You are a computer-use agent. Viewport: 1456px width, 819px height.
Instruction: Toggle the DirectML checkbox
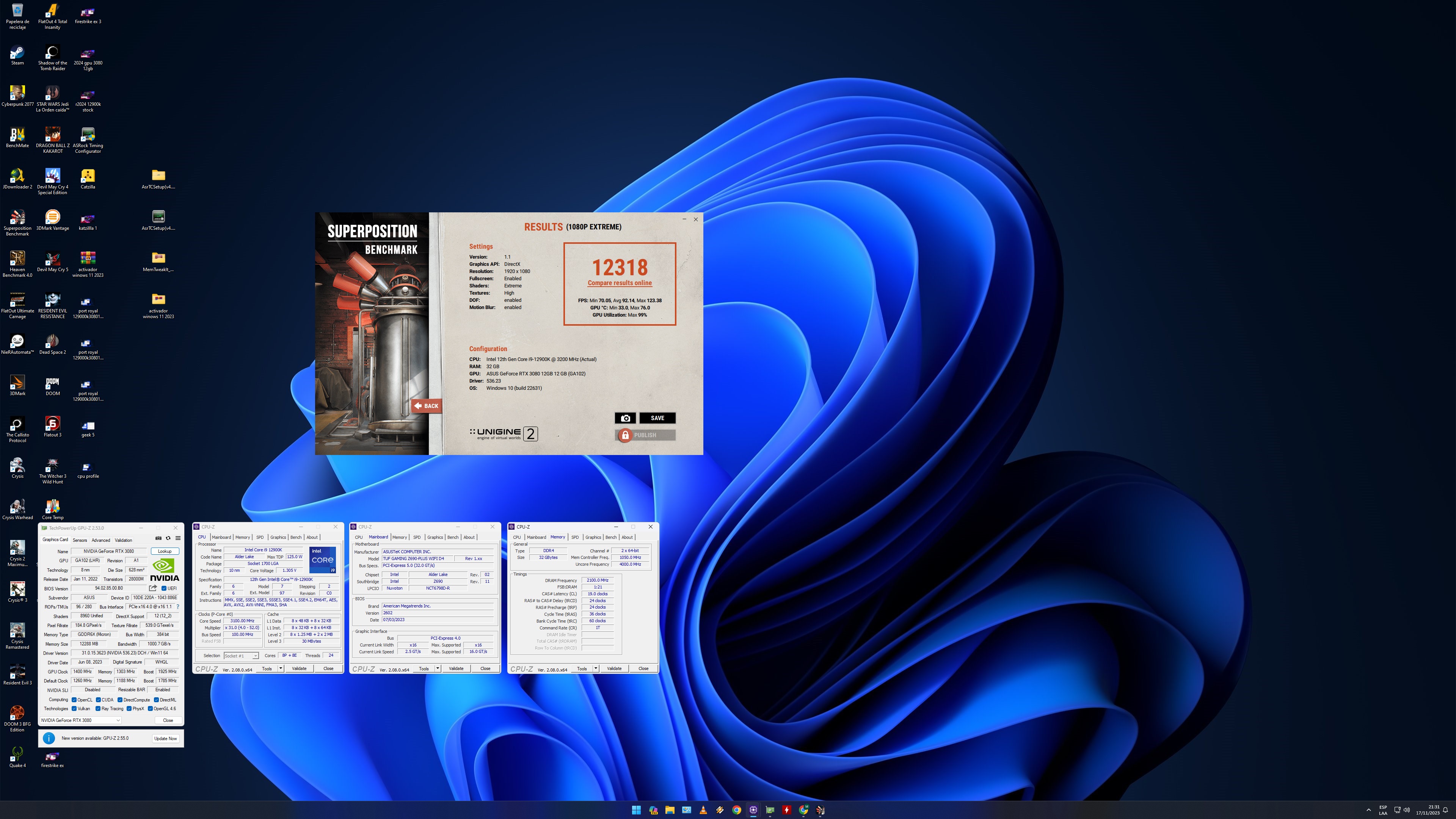pos(157,700)
